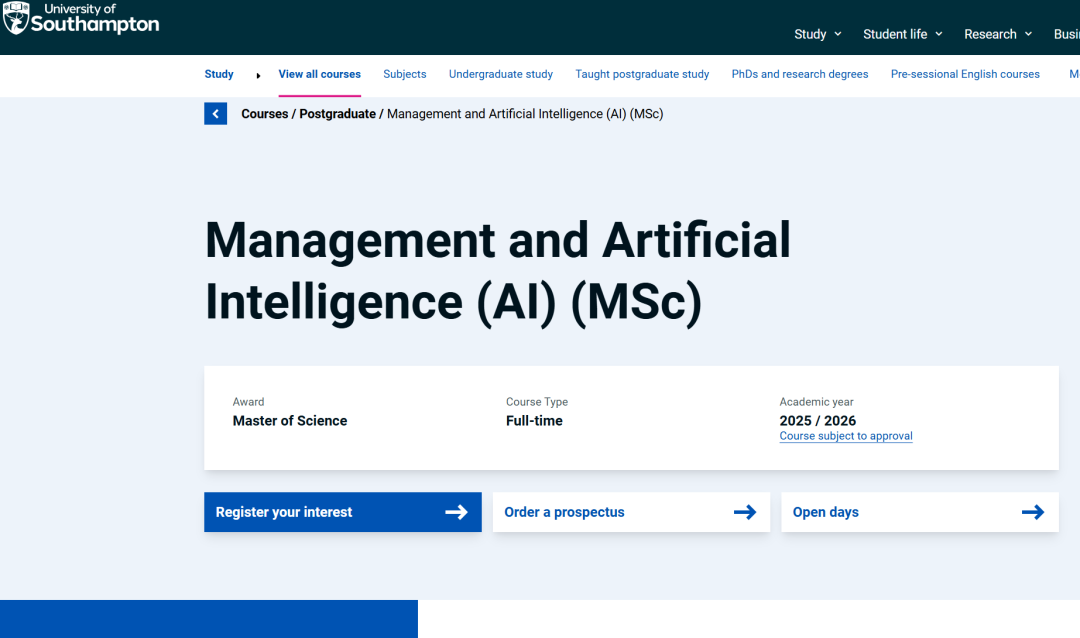The height and width of the screenshot is (638, 1080).
Task: Click the blue back chevron button
Action: (x=216, y=114)
